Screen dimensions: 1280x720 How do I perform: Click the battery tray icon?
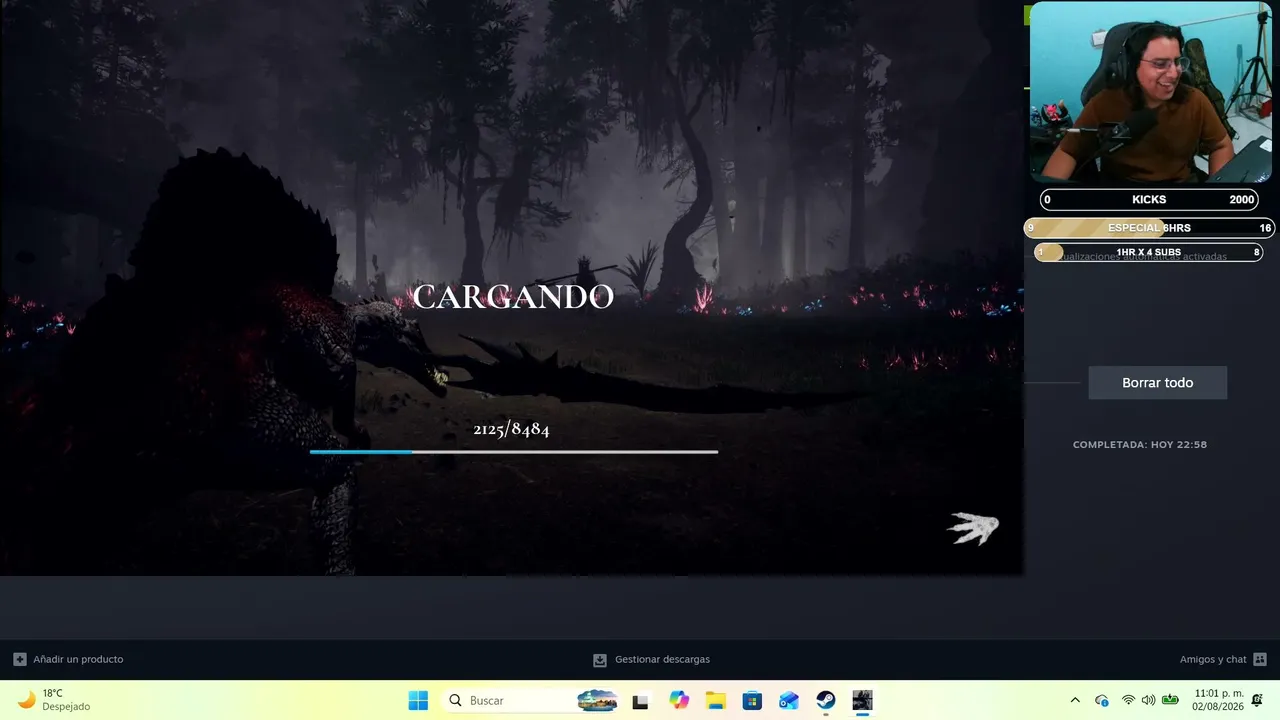click(1169, 701)
